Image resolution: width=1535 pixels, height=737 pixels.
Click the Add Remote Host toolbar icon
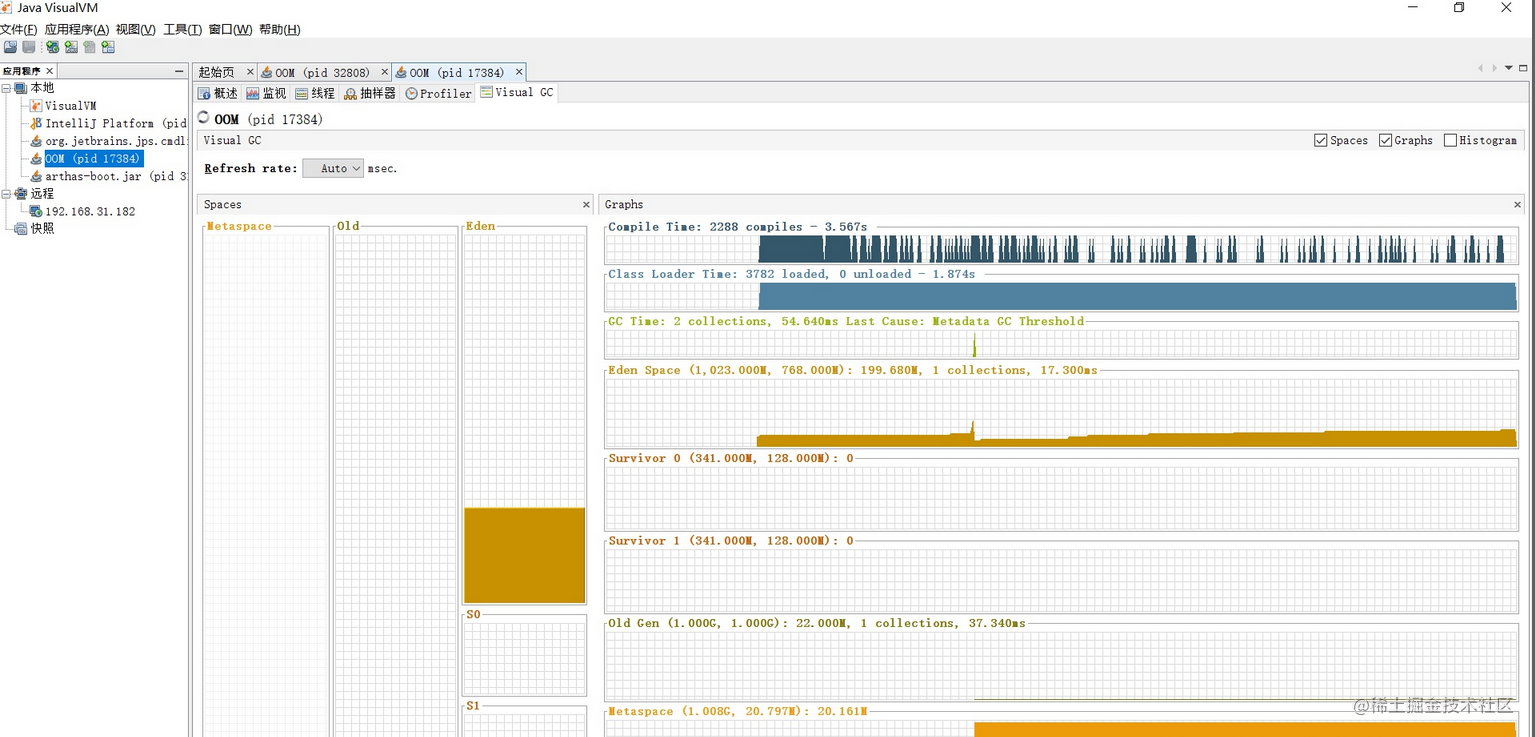pos(52,47)
